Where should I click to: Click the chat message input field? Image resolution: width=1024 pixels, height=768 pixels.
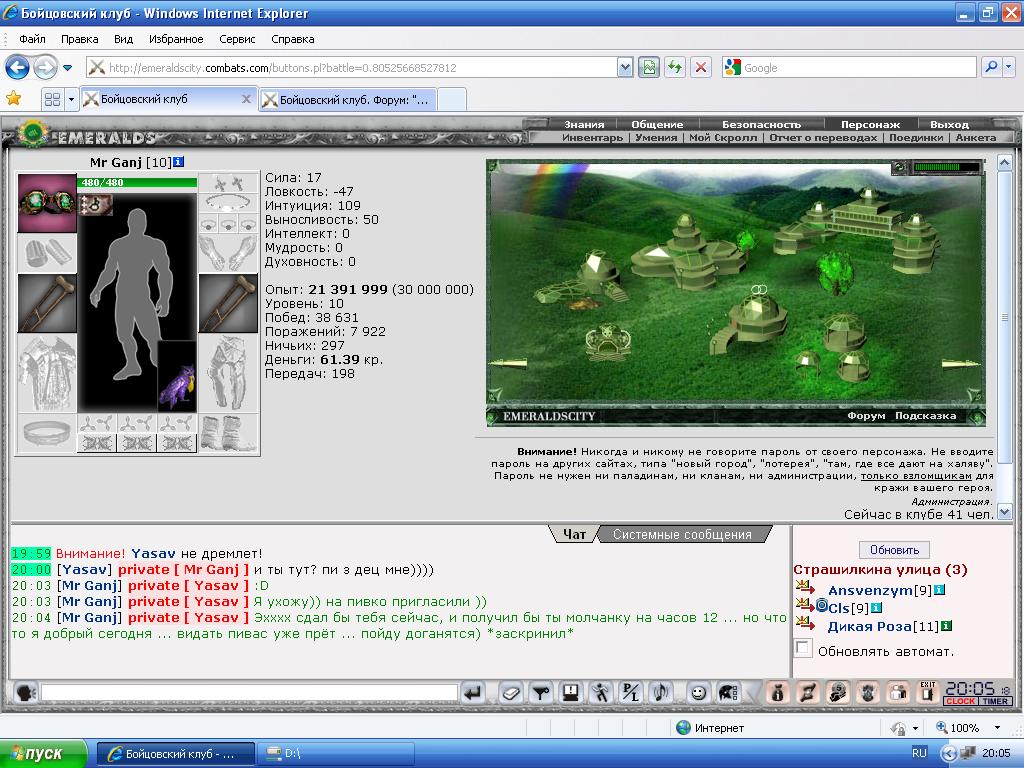[x=249, y=692]
